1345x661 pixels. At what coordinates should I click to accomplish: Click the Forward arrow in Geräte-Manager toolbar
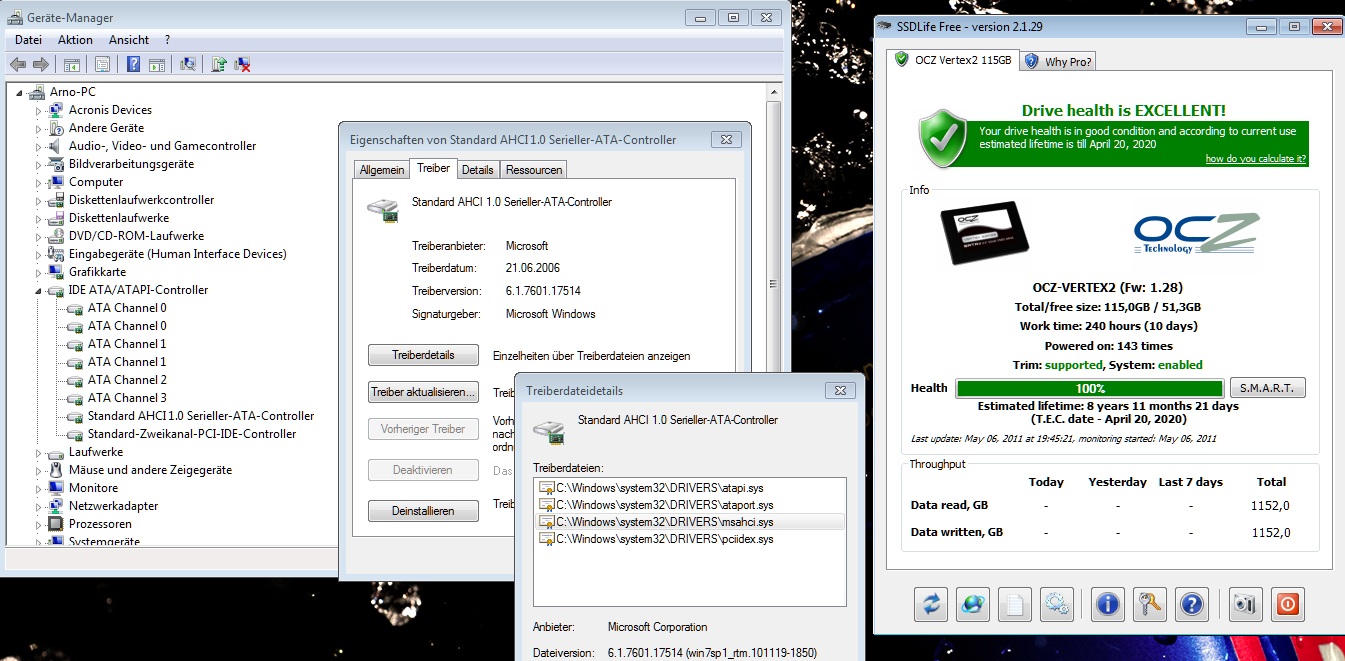(x=41, y=65)
